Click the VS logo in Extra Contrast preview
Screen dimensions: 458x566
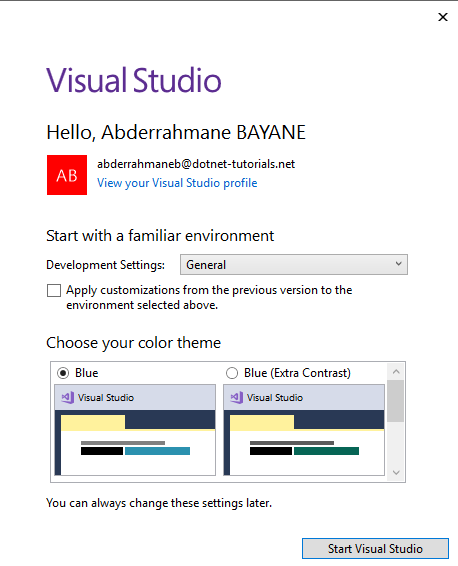[237, 397]
